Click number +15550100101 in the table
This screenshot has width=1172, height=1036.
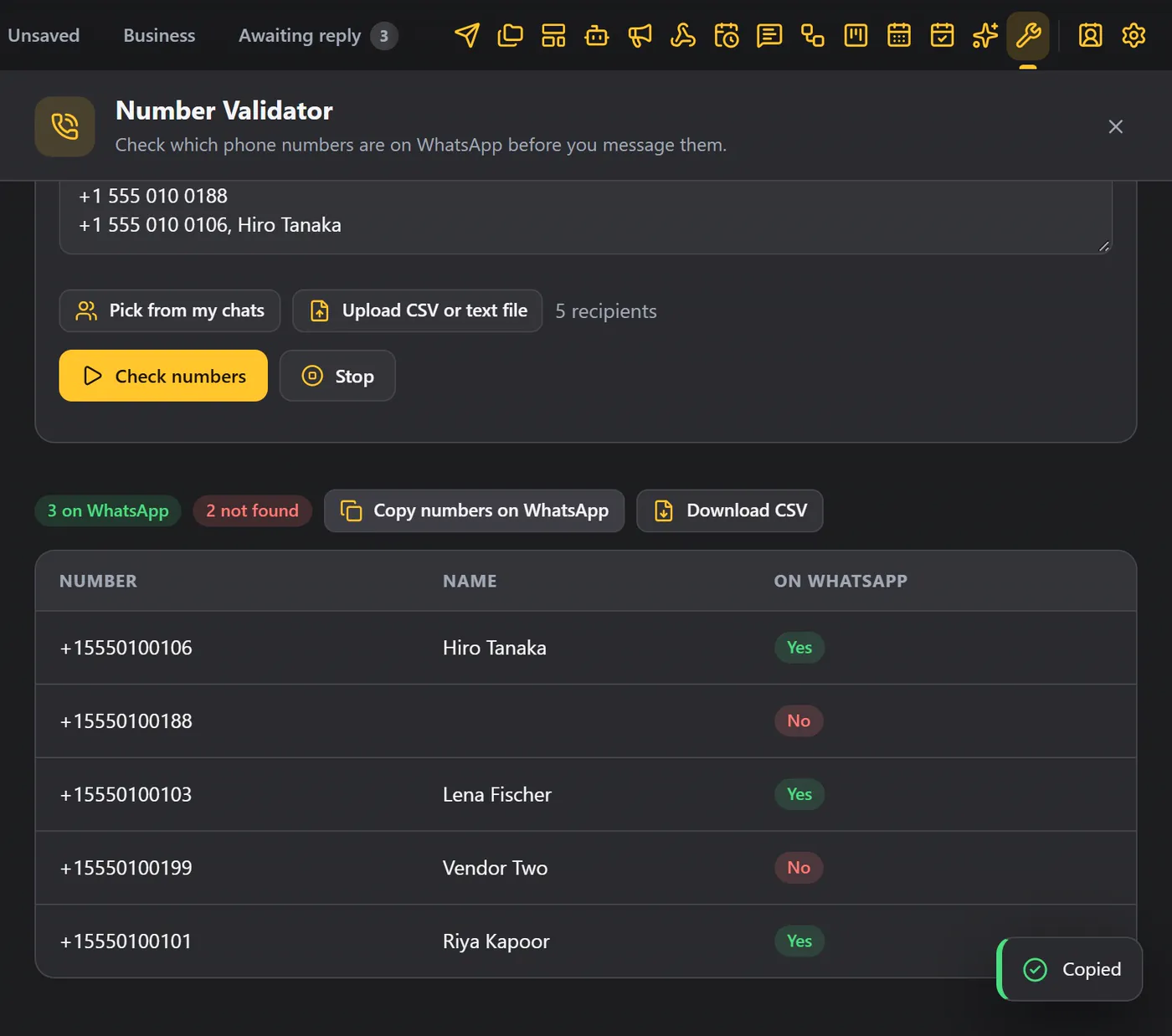point(126,941)
